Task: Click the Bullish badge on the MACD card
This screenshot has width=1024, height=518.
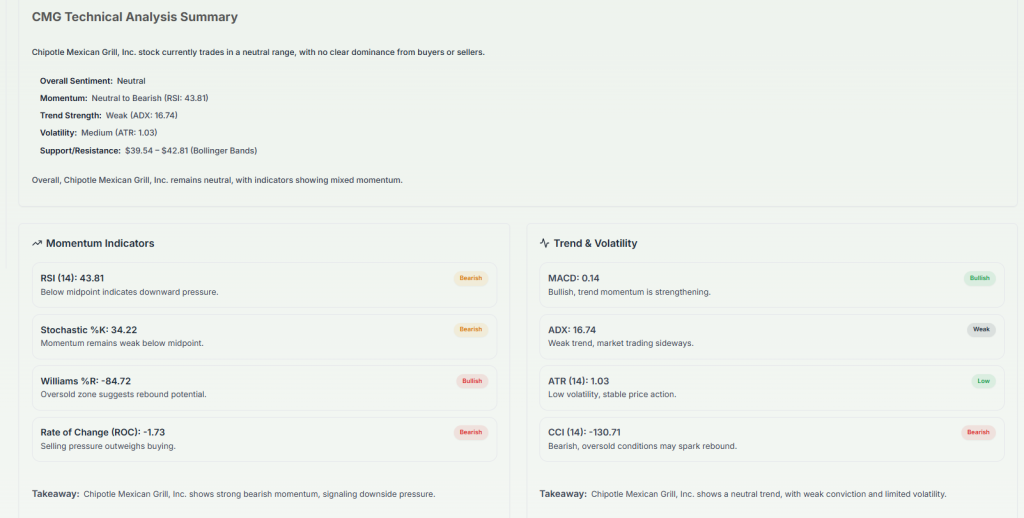Action: coord(979,278)
